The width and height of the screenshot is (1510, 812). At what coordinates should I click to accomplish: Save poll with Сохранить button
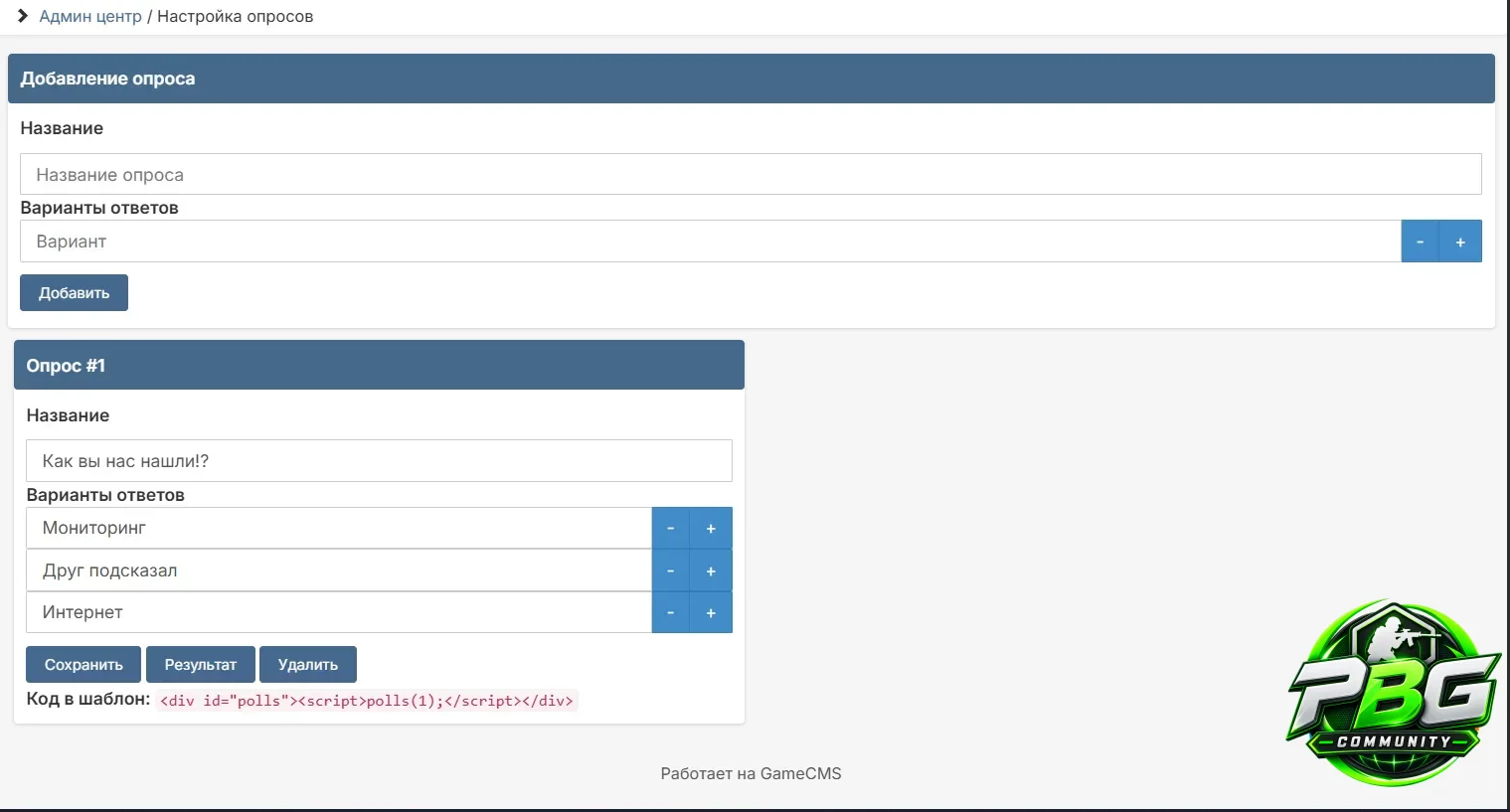tap(84, 665)
